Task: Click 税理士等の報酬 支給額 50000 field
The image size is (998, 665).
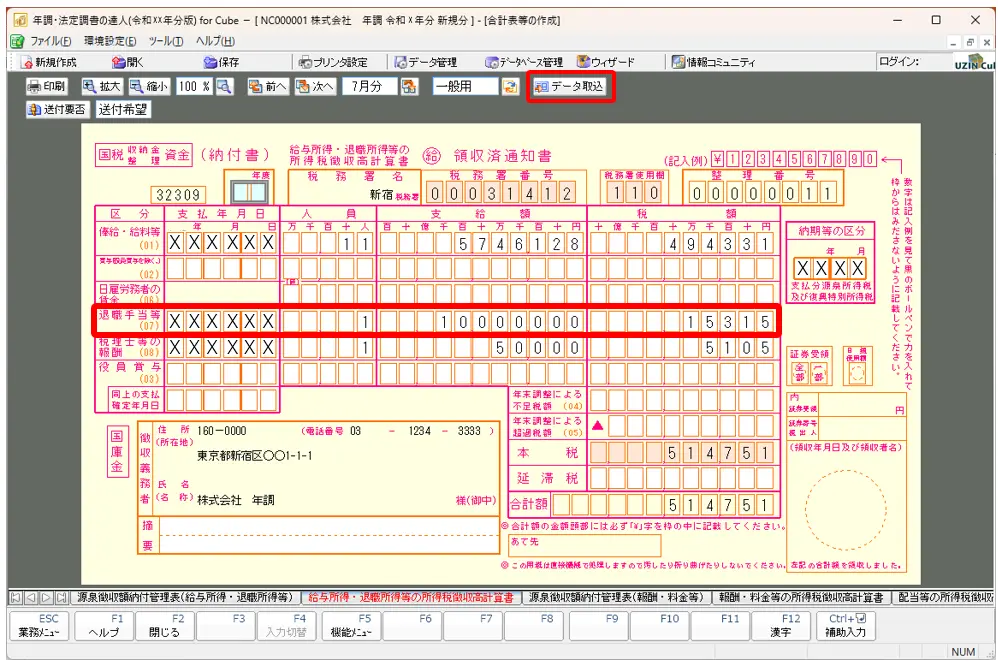Action: click(x=482, y=348)
